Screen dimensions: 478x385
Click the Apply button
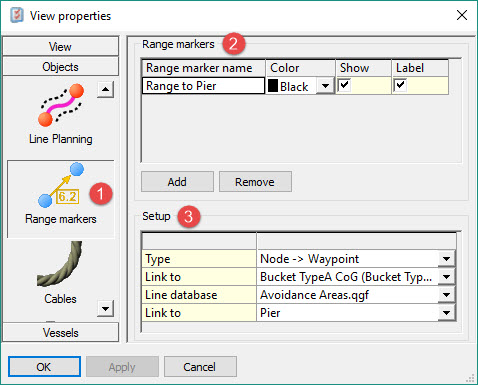(x=122, y=367)
